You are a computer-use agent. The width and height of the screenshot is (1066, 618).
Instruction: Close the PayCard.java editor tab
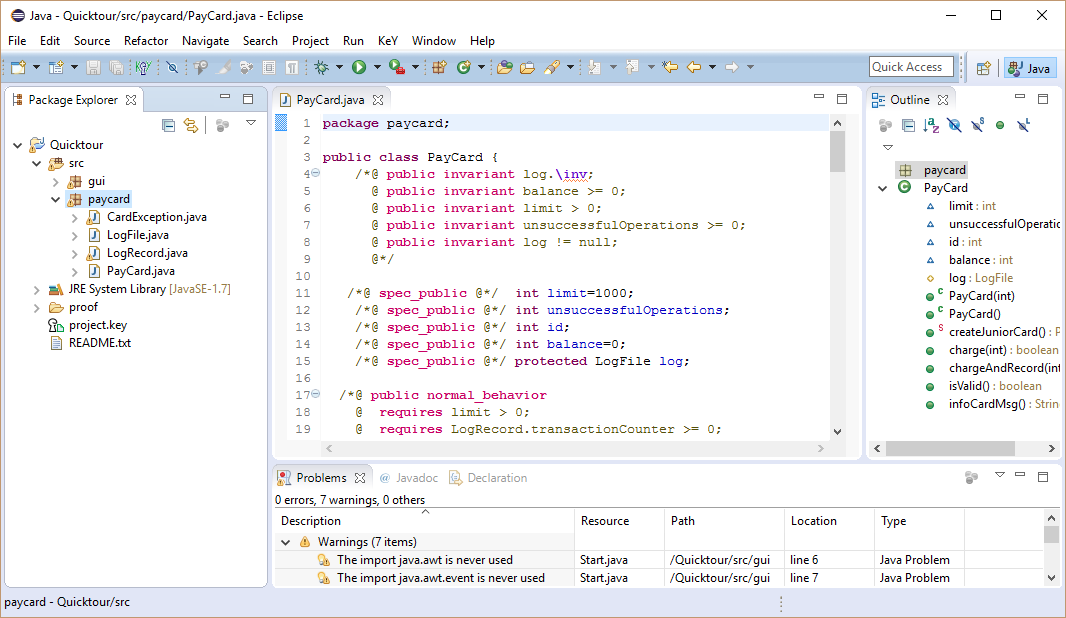coord(378,100)
